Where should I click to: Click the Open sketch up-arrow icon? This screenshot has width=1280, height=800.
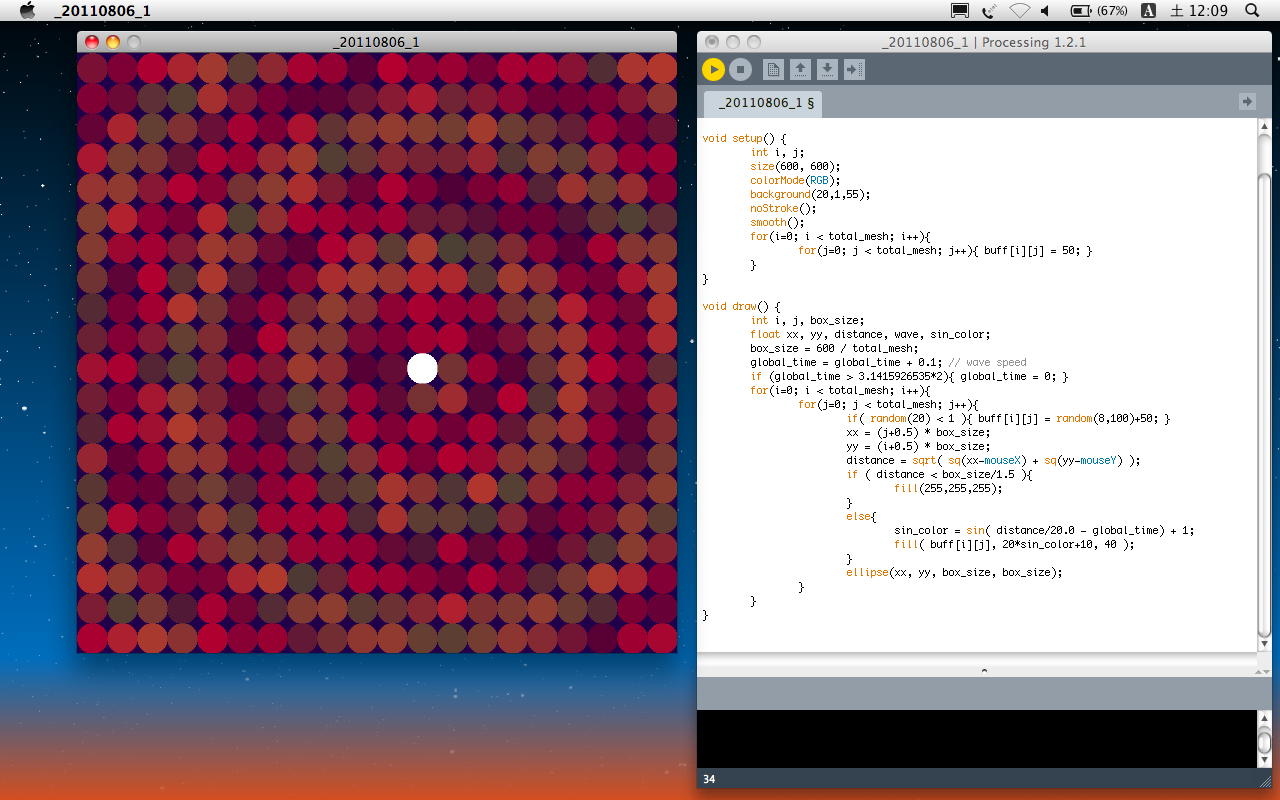(x=800, y=69)
